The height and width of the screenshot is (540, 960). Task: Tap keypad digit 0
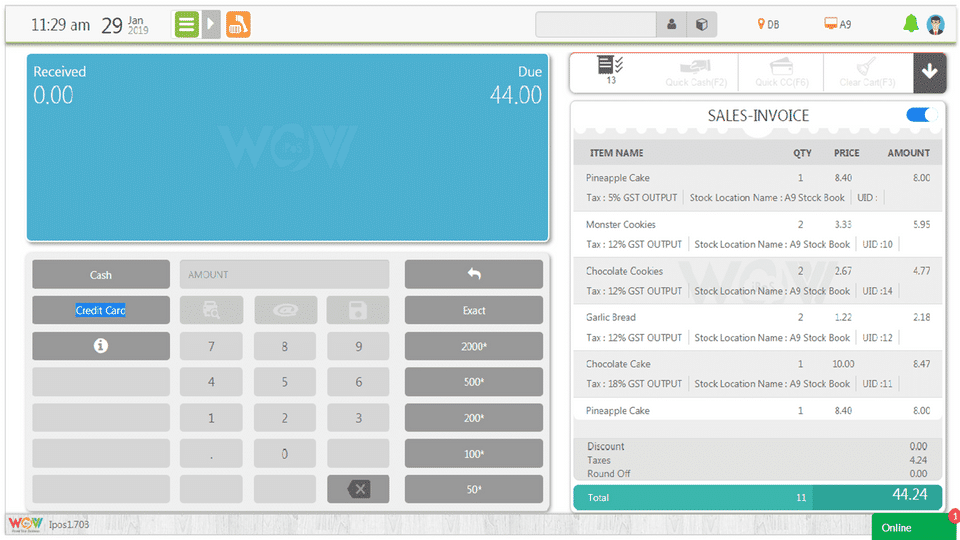(x=285, y=454)
